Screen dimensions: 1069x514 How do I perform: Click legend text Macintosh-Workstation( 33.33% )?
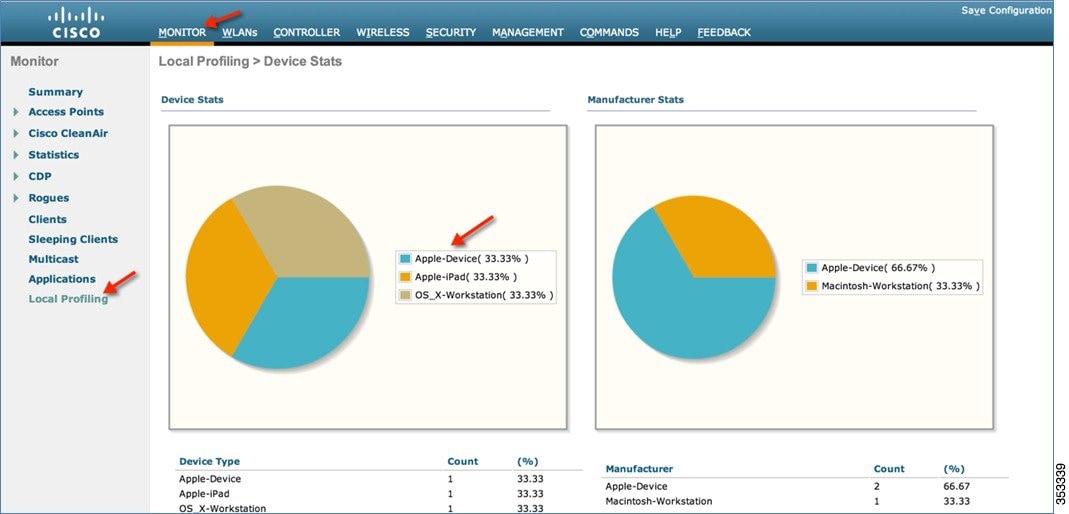point(901,286)
